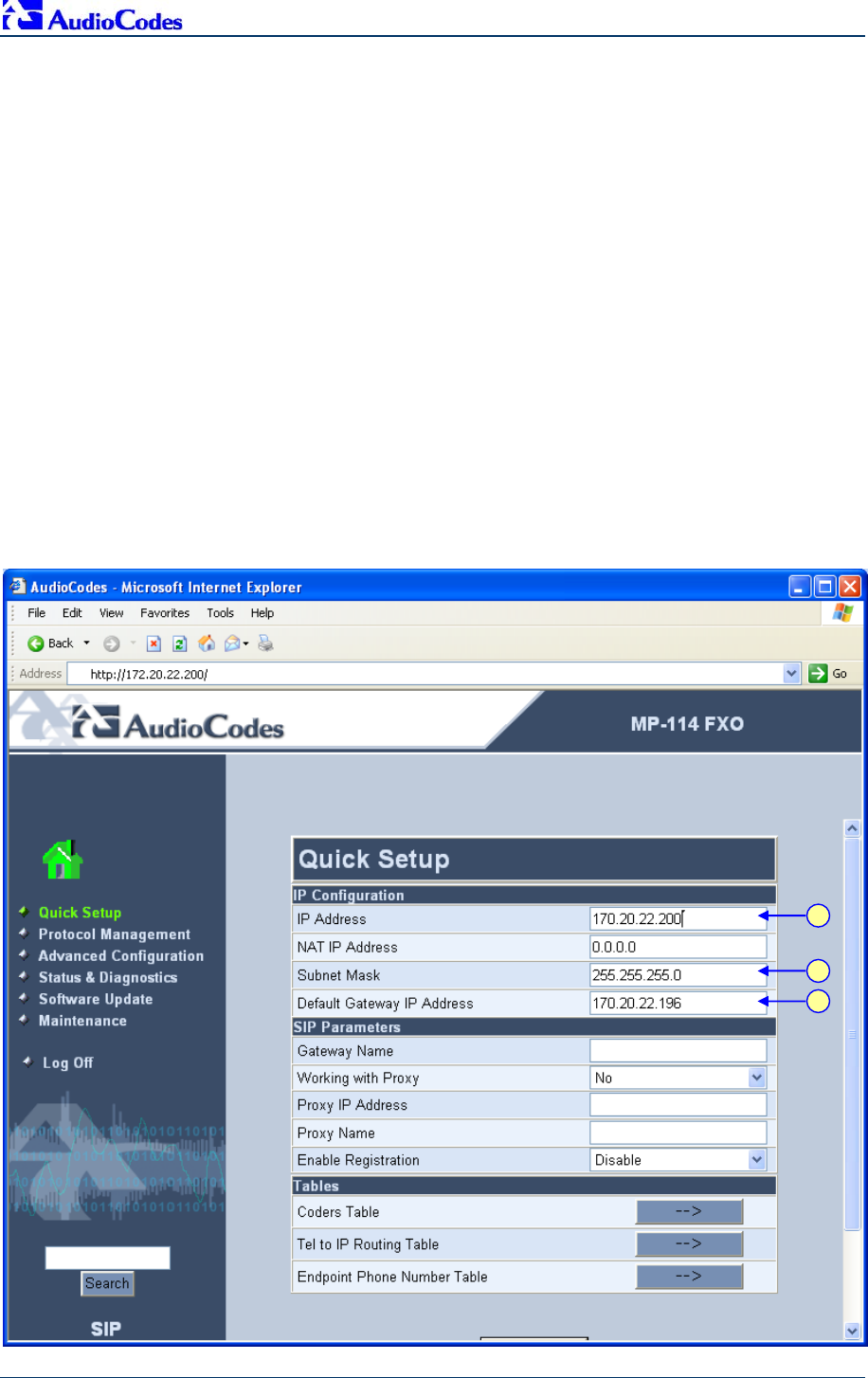
Task: Open the View menu
Action: 112,613
